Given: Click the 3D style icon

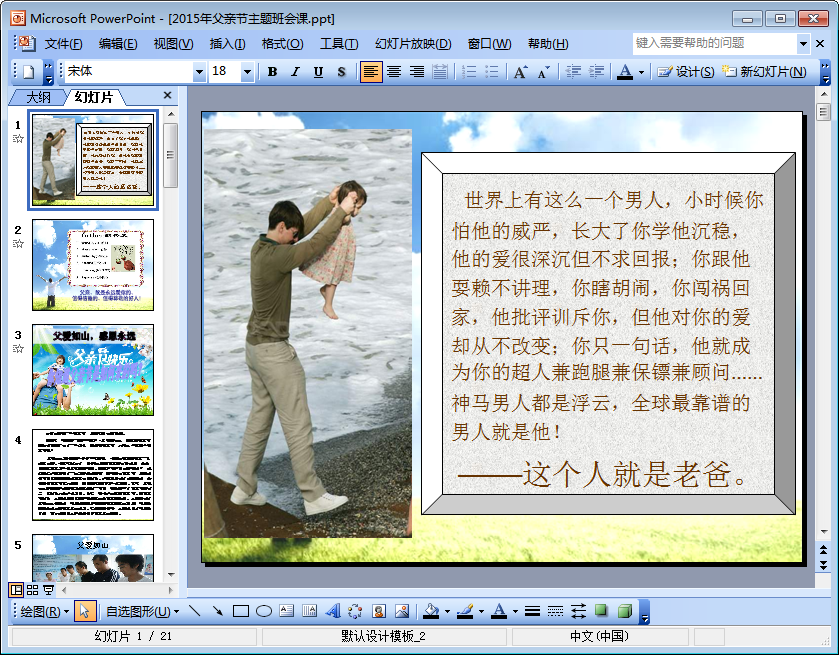Looking at the screenshot, I should pos(625,611).
